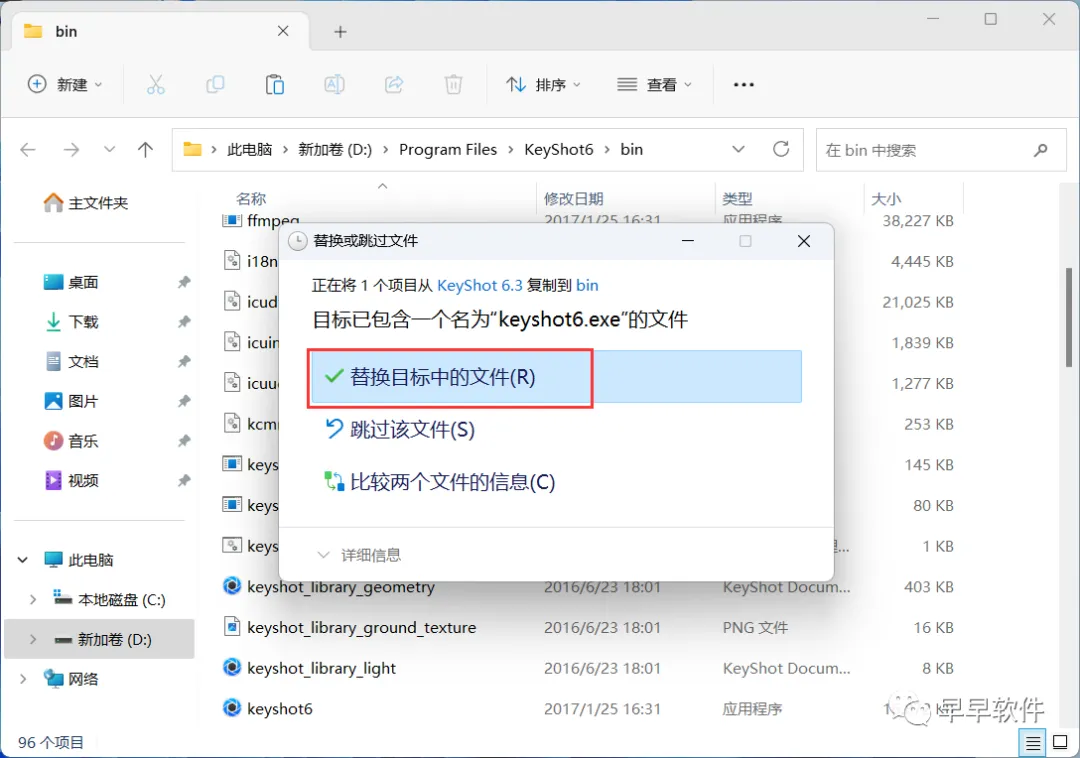The height and width of the screenshot is (758, 1080).
Task: Click KeyShot 6.3 source link in dialog
Action: pyautogui.click(x=480, y=285)
